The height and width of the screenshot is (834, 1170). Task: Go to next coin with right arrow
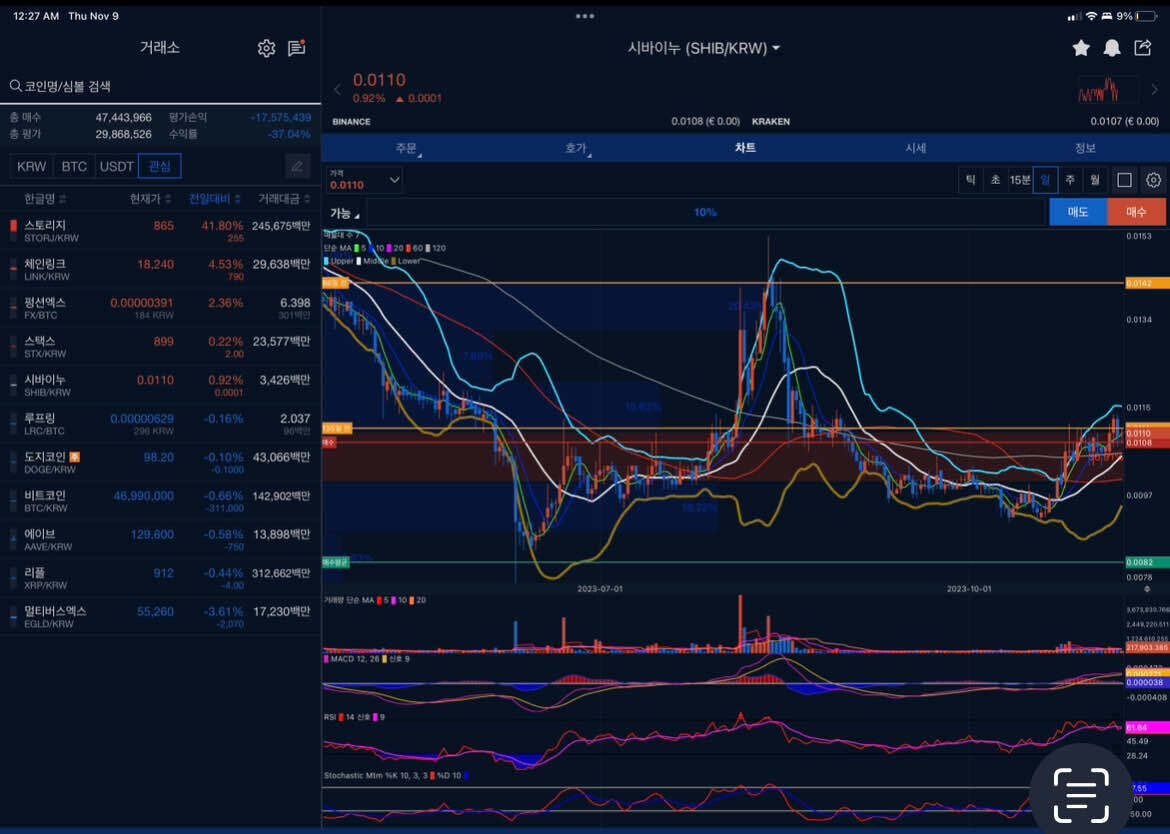click(x=1156, y=90)
